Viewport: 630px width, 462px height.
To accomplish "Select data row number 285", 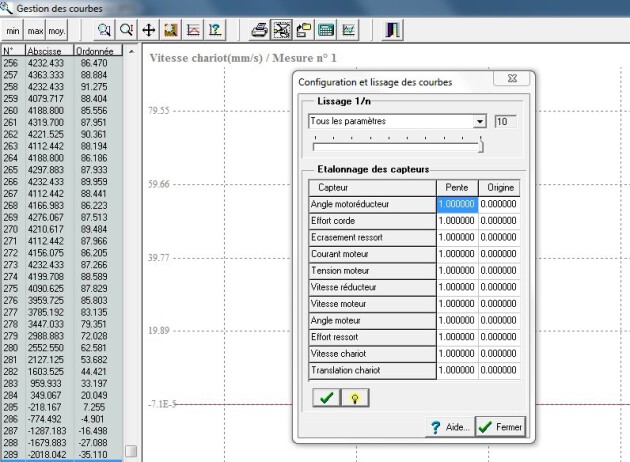I will tap(62, 407).
